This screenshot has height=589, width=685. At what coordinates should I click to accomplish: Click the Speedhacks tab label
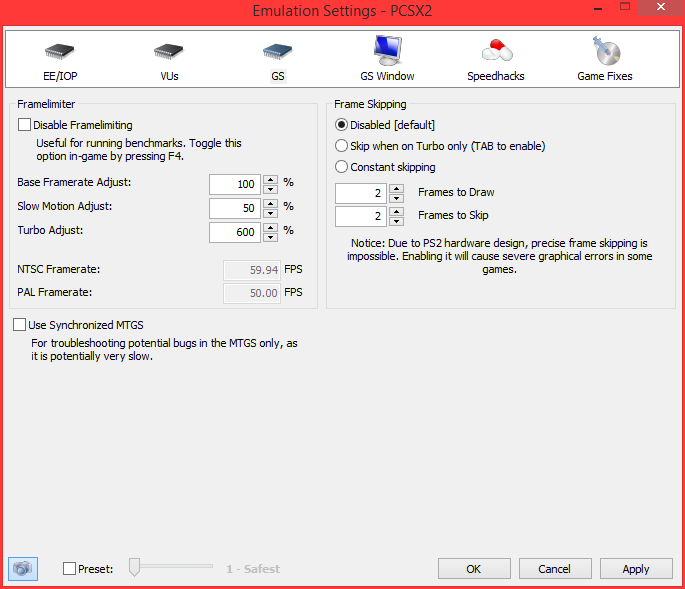[496, 76]
